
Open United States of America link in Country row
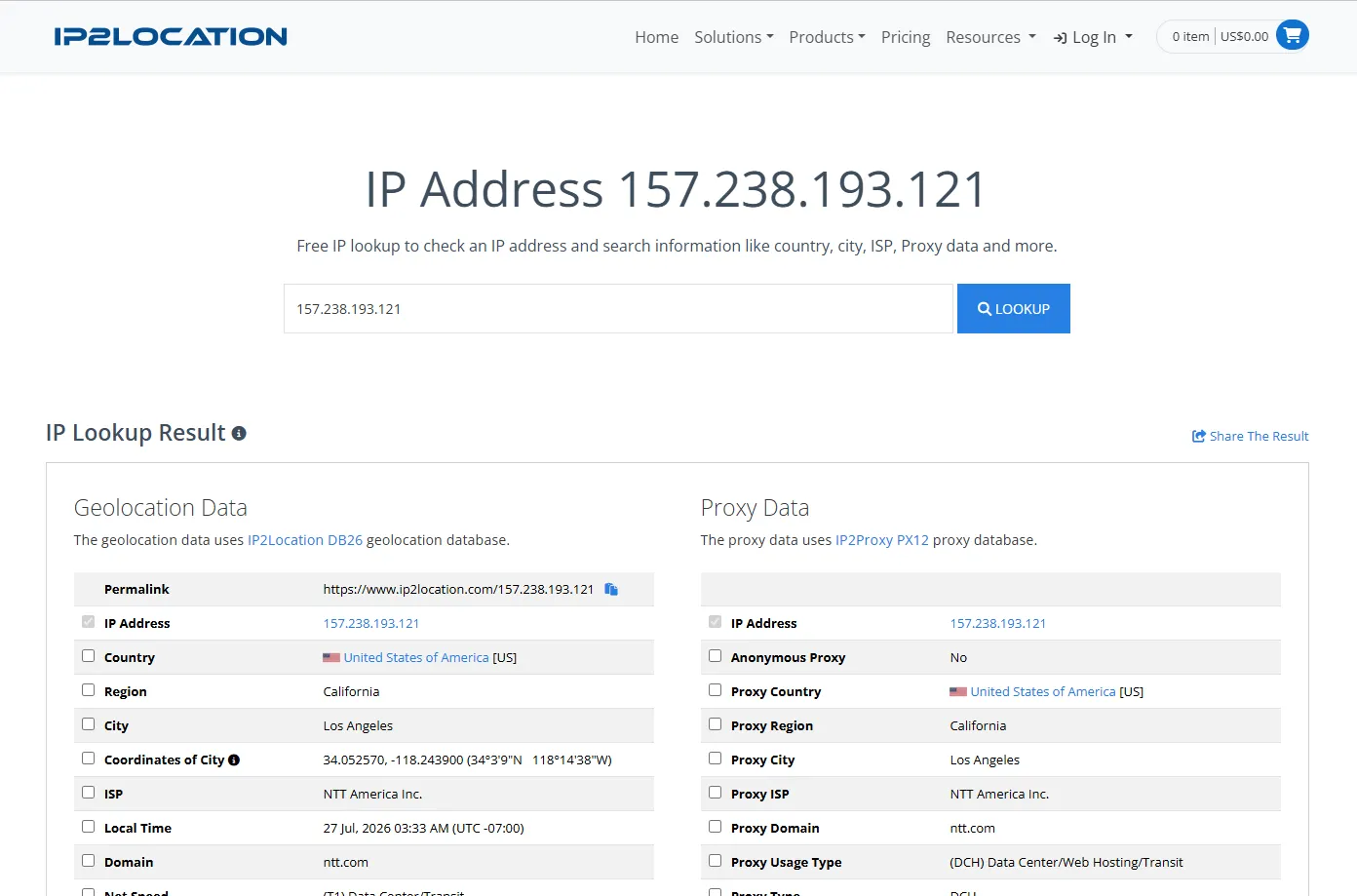click(x=416, y=658)
